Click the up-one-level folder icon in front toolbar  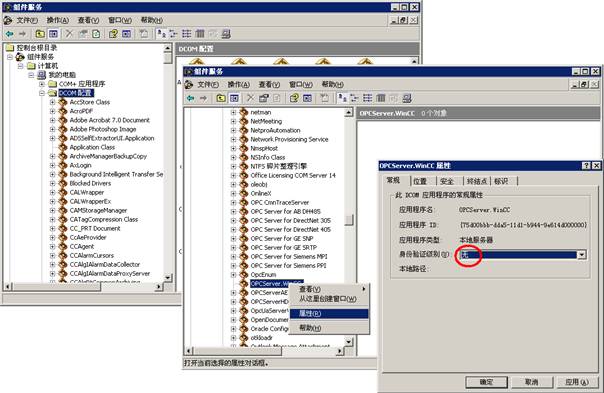(221, 98)
